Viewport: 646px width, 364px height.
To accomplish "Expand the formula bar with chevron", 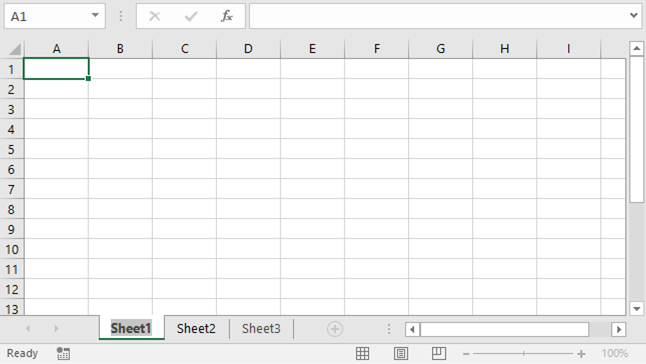I will [634, 16].
